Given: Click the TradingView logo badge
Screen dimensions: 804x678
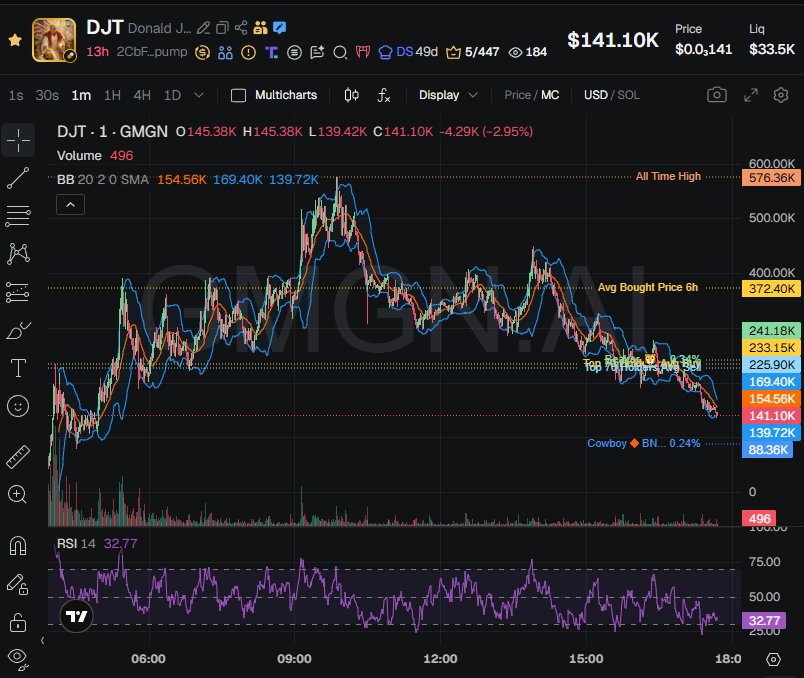Looking at the screenshot, I should click(x=77, y=616).
